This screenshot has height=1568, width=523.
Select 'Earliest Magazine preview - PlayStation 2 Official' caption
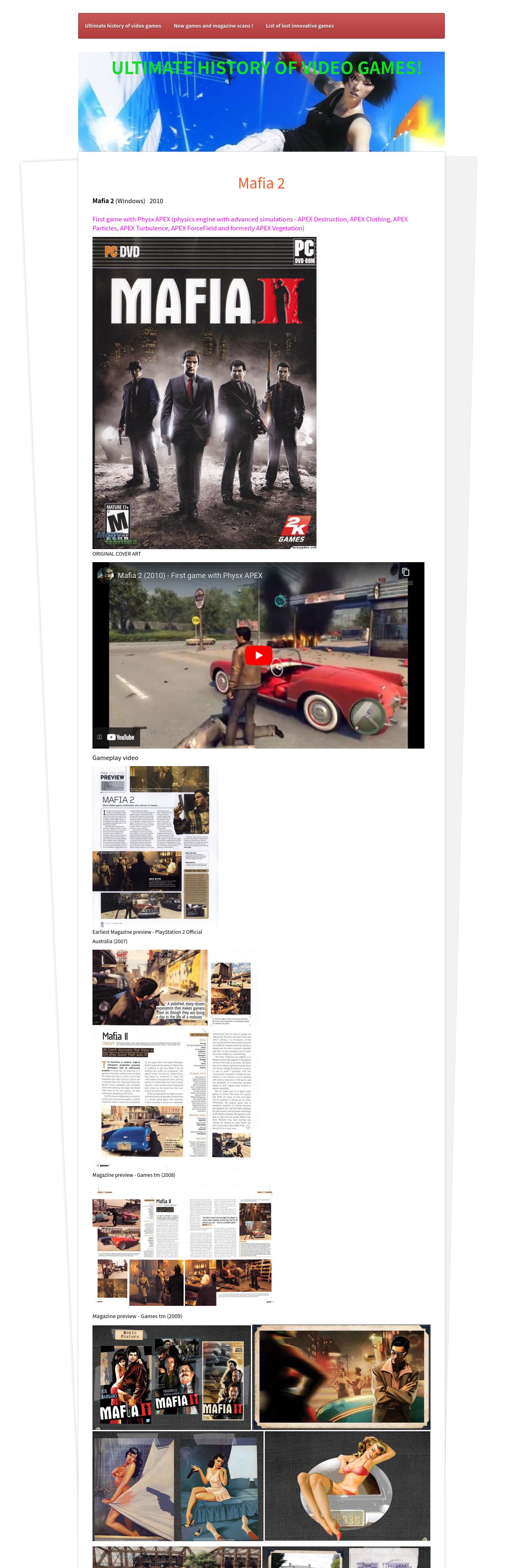(147, 932)
